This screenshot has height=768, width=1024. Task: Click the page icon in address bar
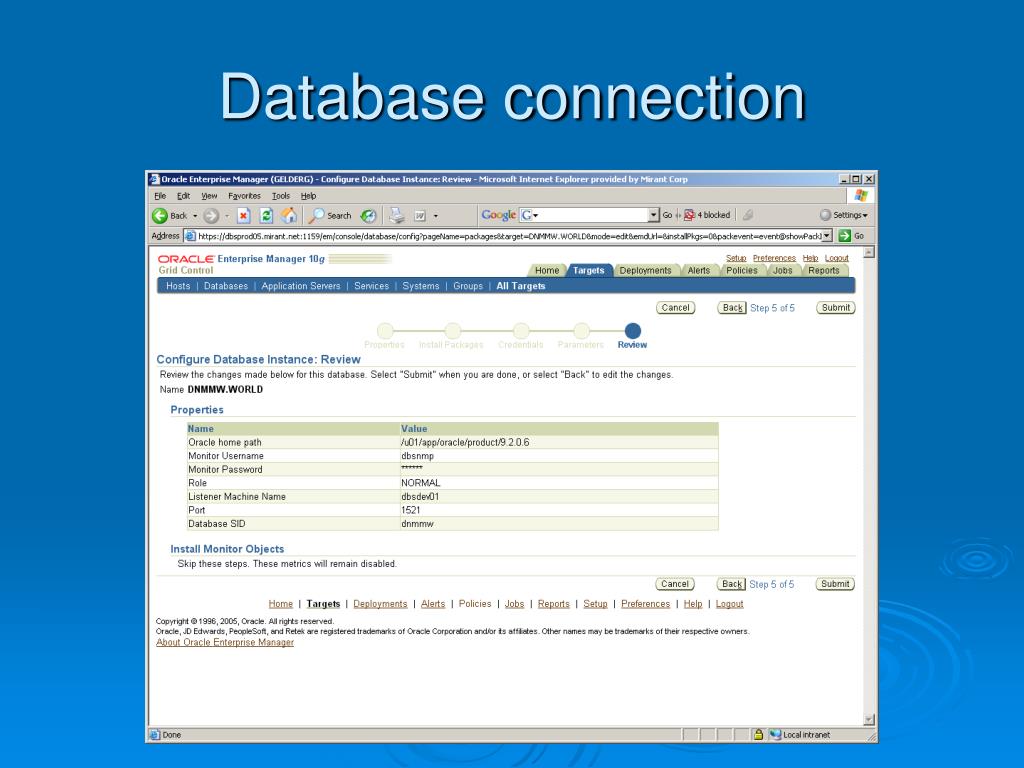[x=190, y=236]
